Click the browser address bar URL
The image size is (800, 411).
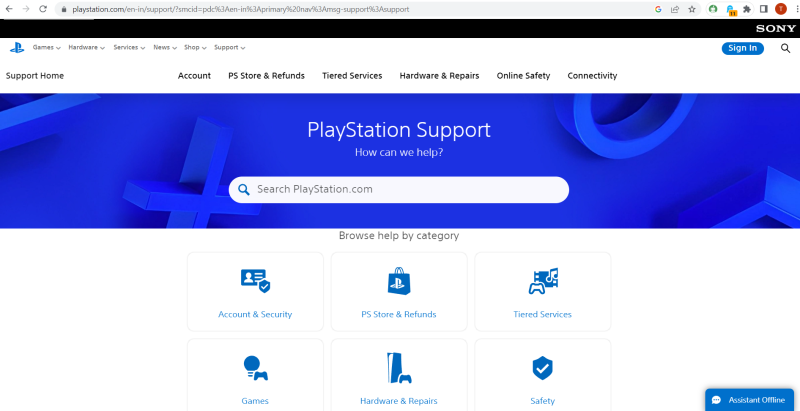[x=241, y=9]
